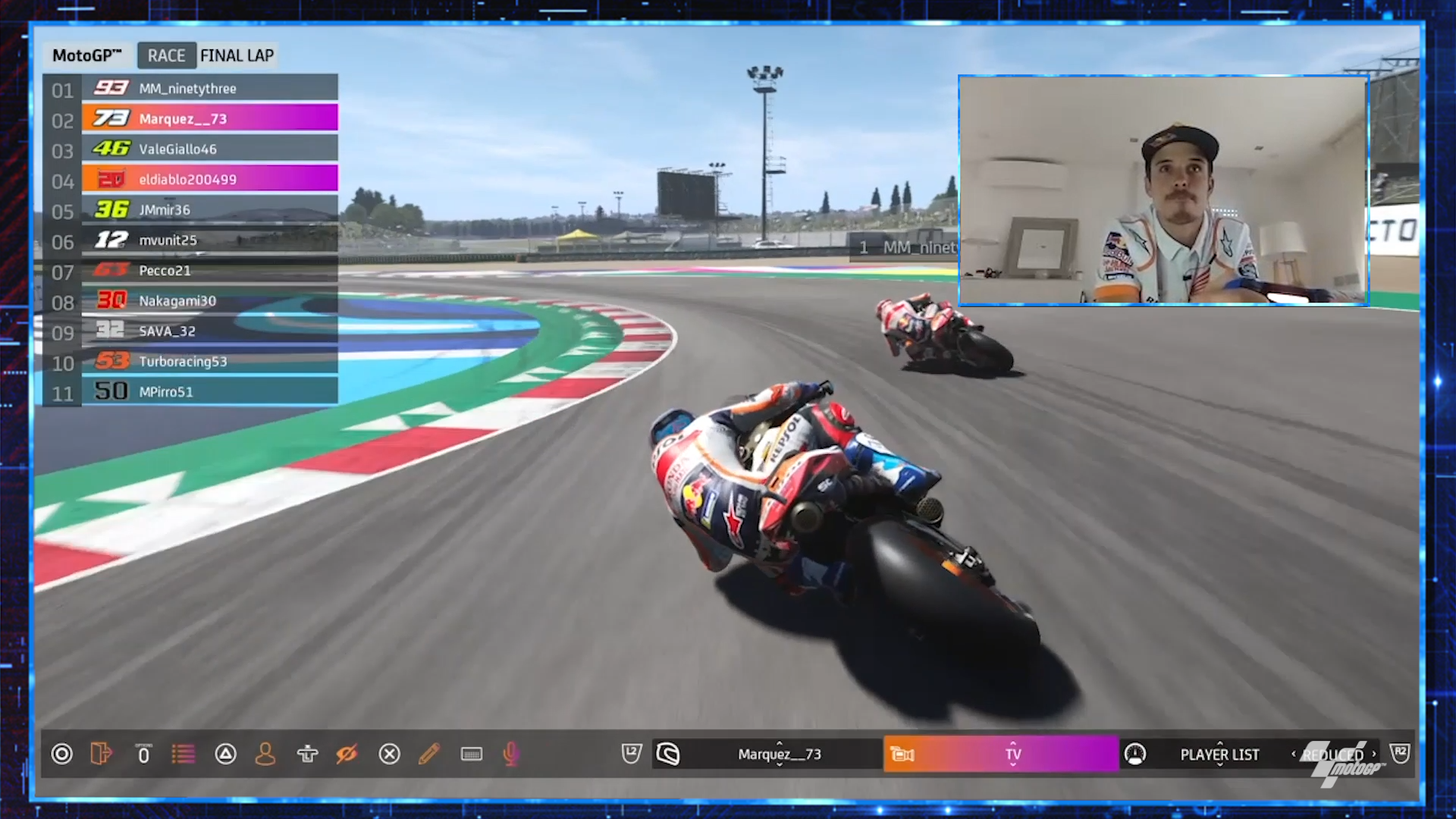This screenshot has height=819, width=1456.
Task: Select the RACE tab label
Action: tap(166, 55)
